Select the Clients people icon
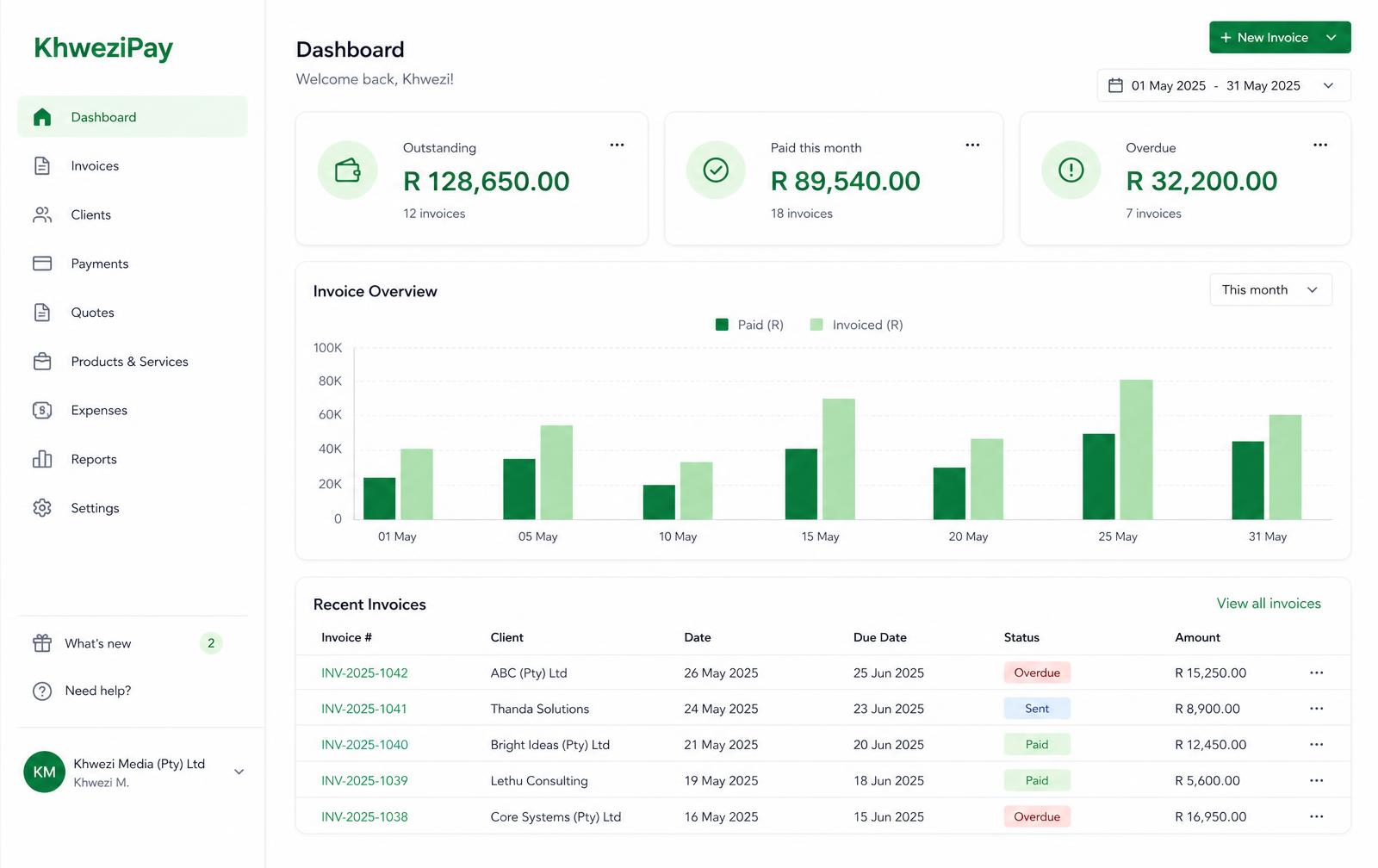The width and height of the screenshot is (1378, 868). coord(42,214)
